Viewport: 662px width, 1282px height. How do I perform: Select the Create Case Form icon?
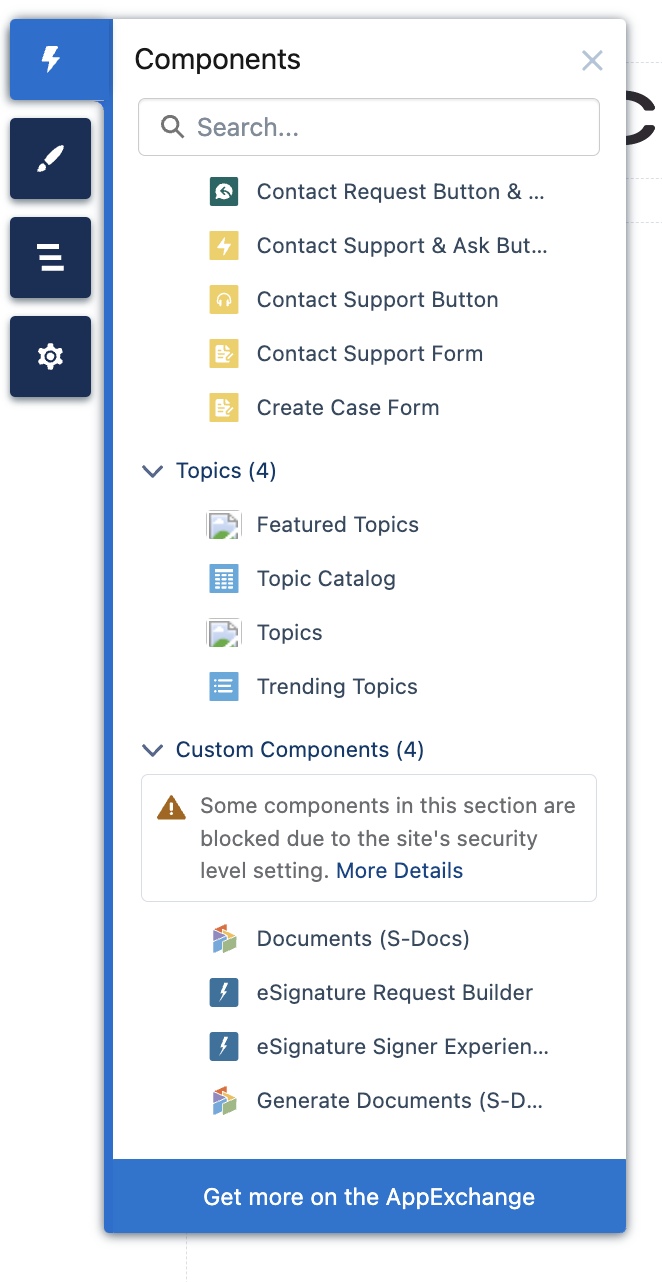(224, 407)
